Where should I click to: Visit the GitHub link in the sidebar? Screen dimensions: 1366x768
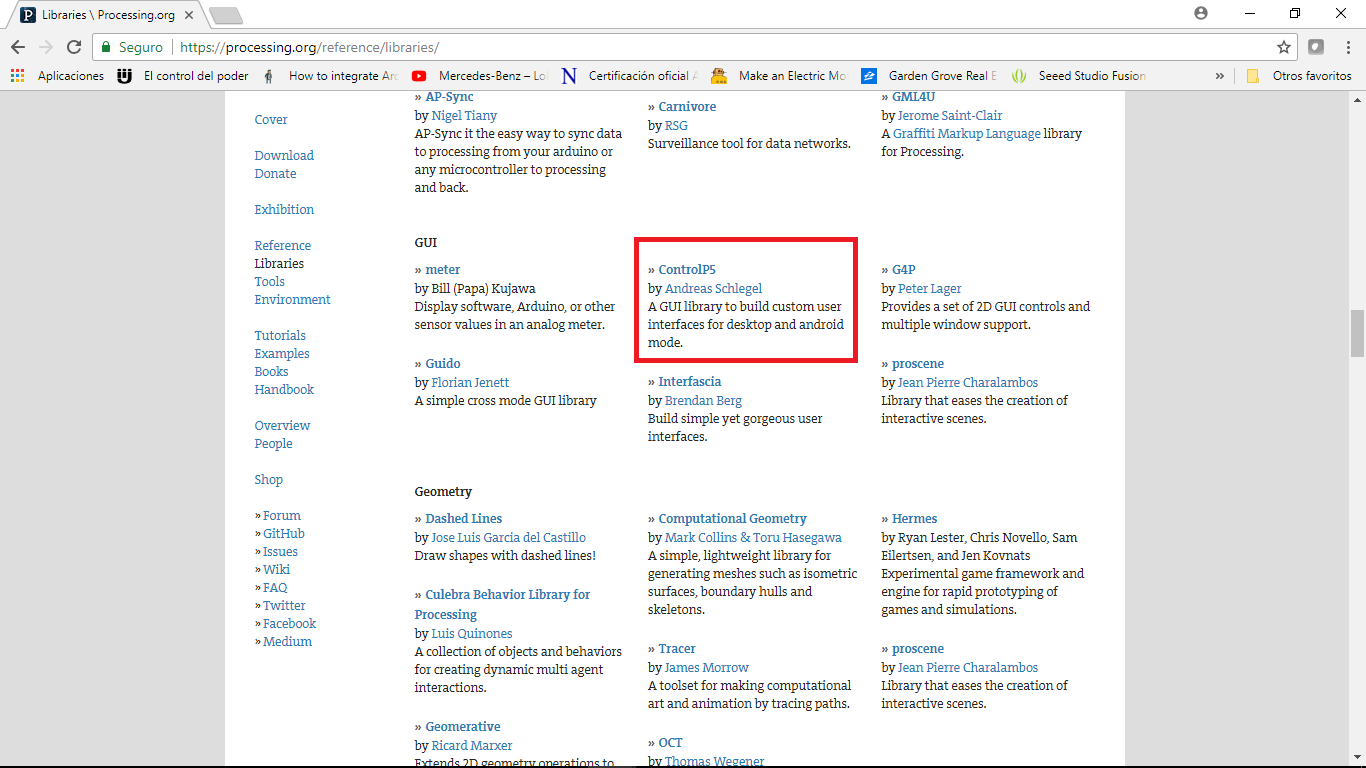click(x=284, y=534)
